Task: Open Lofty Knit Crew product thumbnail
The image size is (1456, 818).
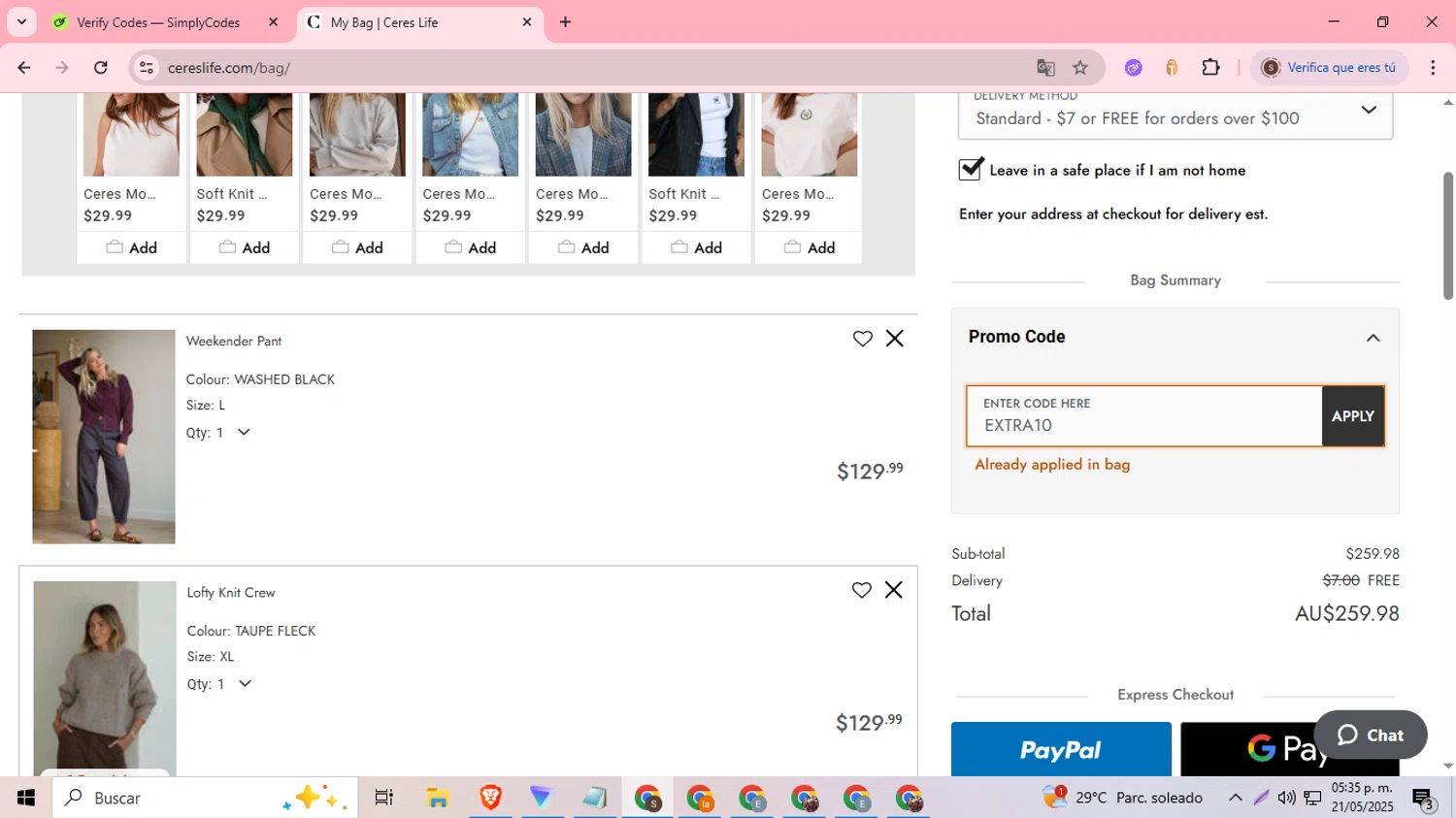Action: pyautogui.click(x=105, y=678)
